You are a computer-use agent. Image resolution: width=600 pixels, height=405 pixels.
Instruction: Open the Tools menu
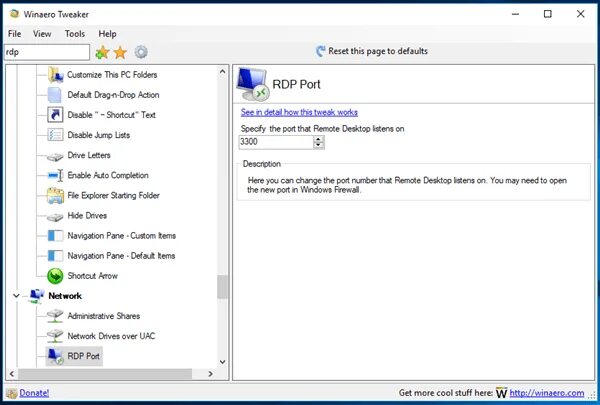(75, 34)
